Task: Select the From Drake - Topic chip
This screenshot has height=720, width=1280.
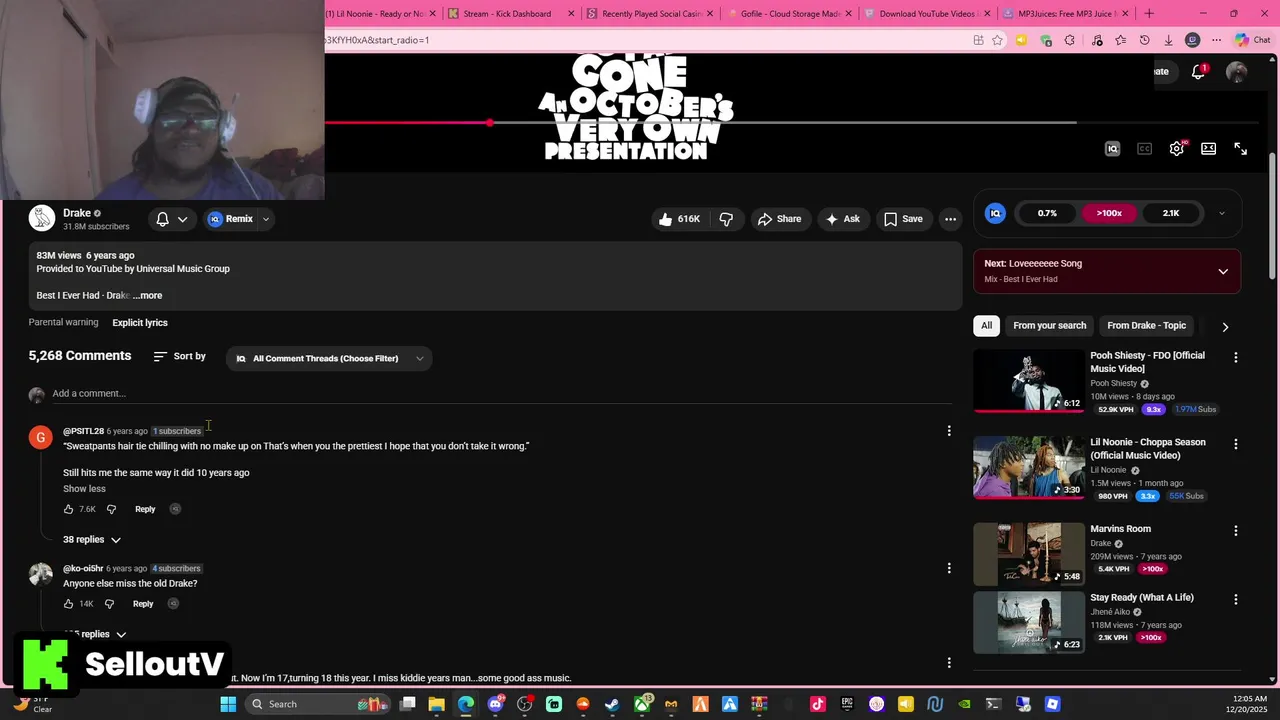Action: [x=1146, y=326]
